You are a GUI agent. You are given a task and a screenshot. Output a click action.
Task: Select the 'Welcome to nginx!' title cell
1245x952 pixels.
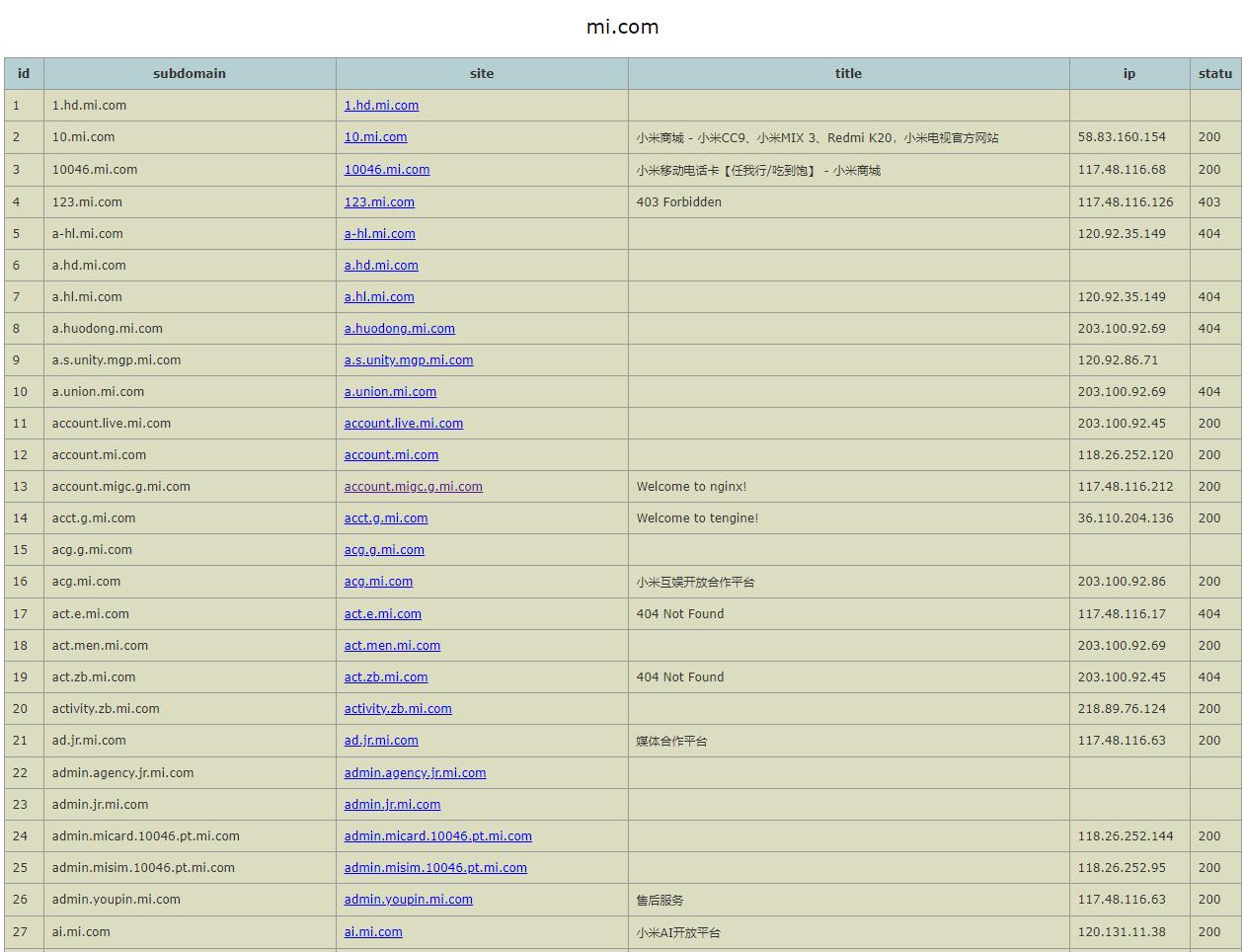(849, 486)
